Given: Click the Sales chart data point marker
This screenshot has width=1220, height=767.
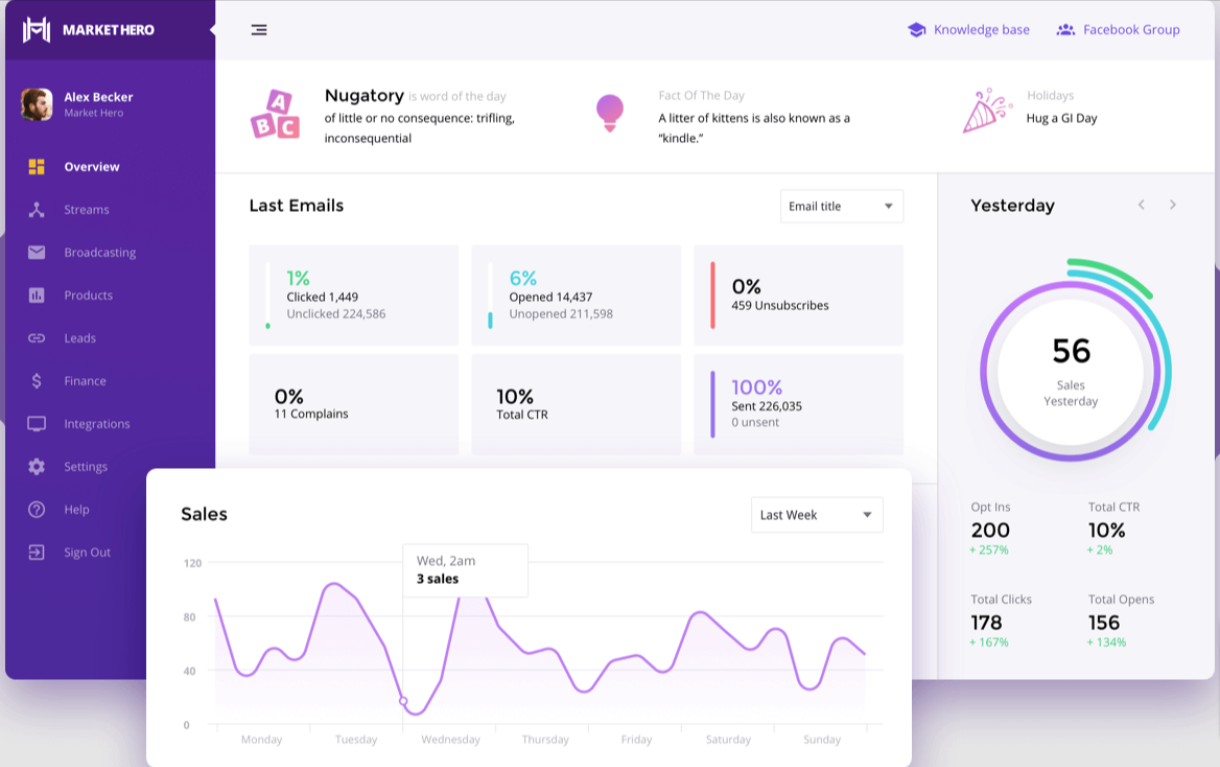Looking at the screenshot, I should click(x=403, y=701).
